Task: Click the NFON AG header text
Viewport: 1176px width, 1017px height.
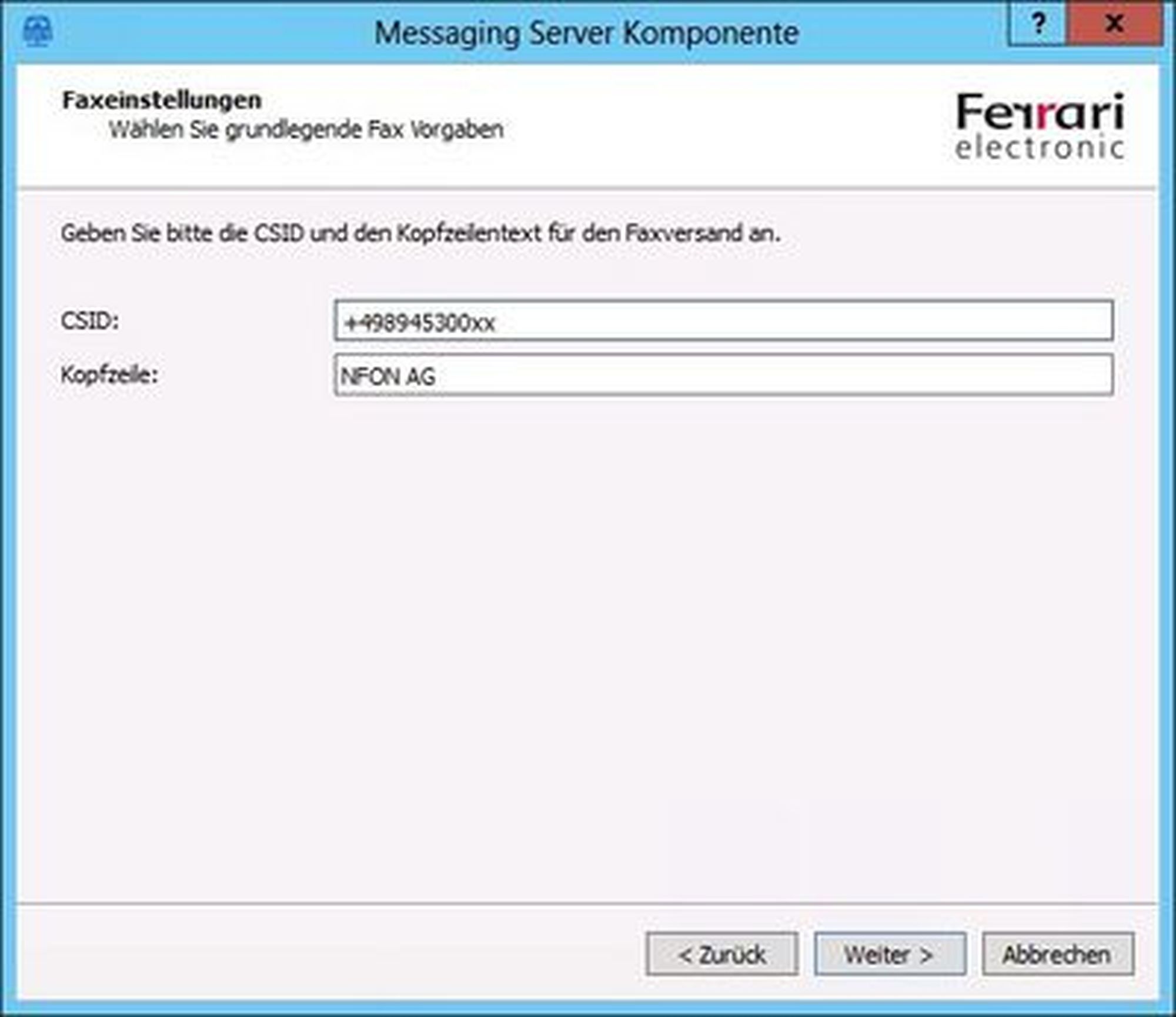Action: 388,376
